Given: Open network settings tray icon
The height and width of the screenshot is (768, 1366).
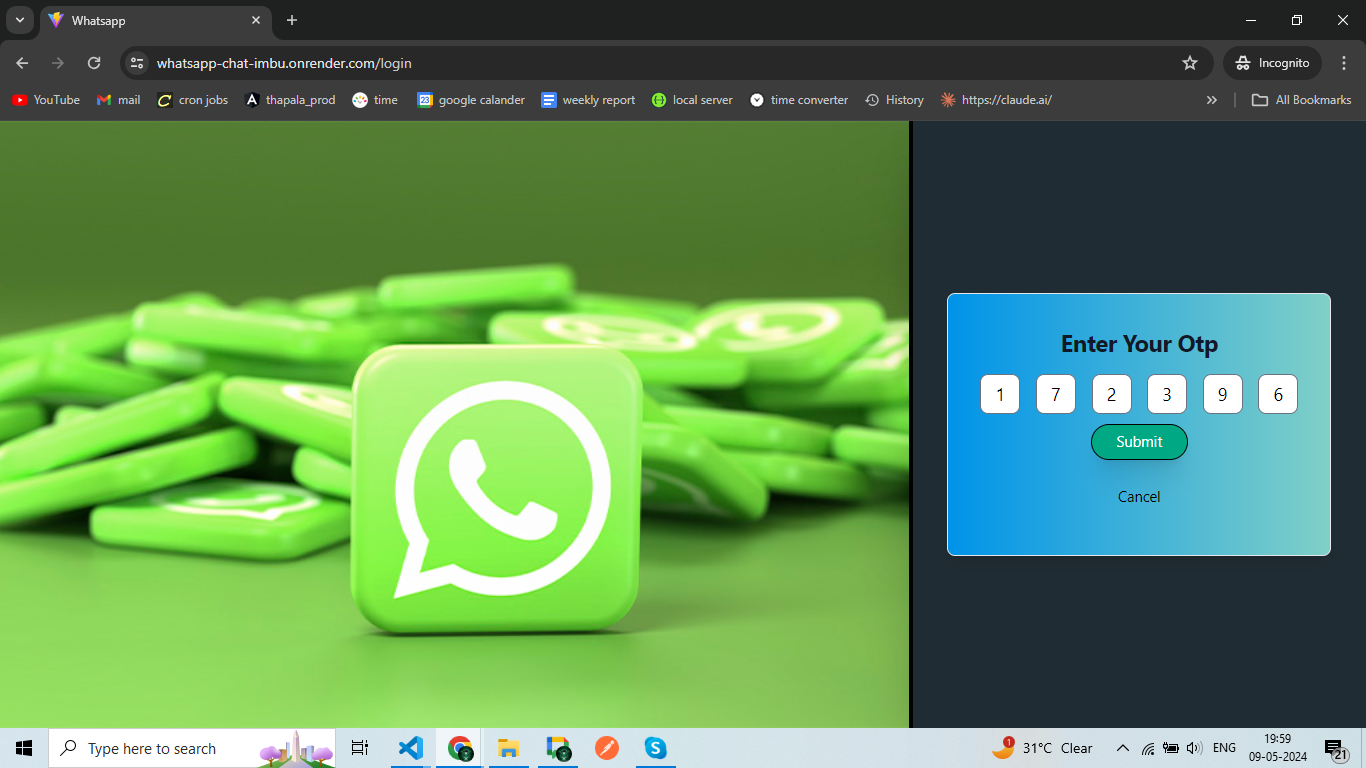Looking at the screenshot, I should coord(1148,748).
